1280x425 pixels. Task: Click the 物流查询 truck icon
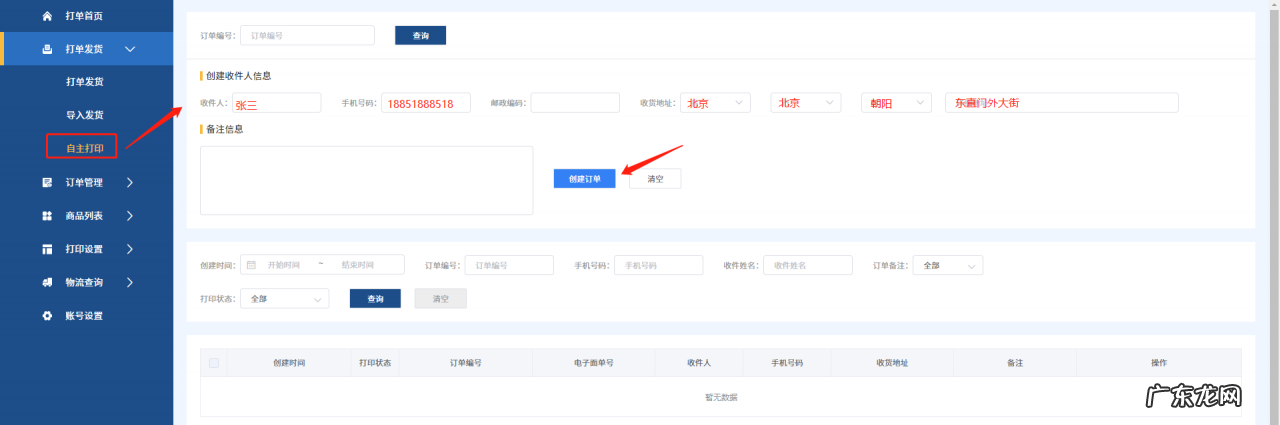[47, 283]
